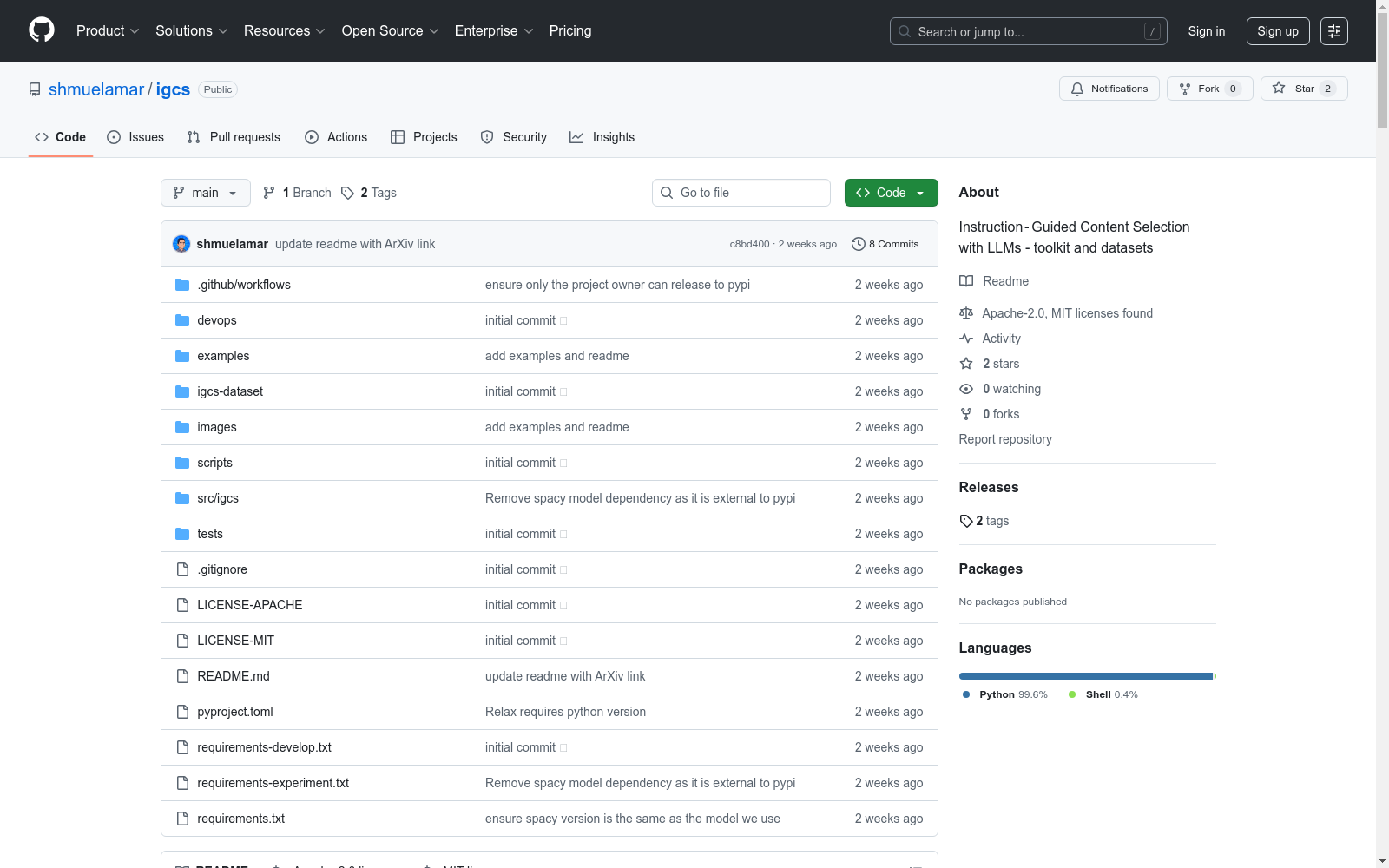Click the igcs-dataset folder icon
Viewport: 1389px width, 868px height.
(182, 391)
